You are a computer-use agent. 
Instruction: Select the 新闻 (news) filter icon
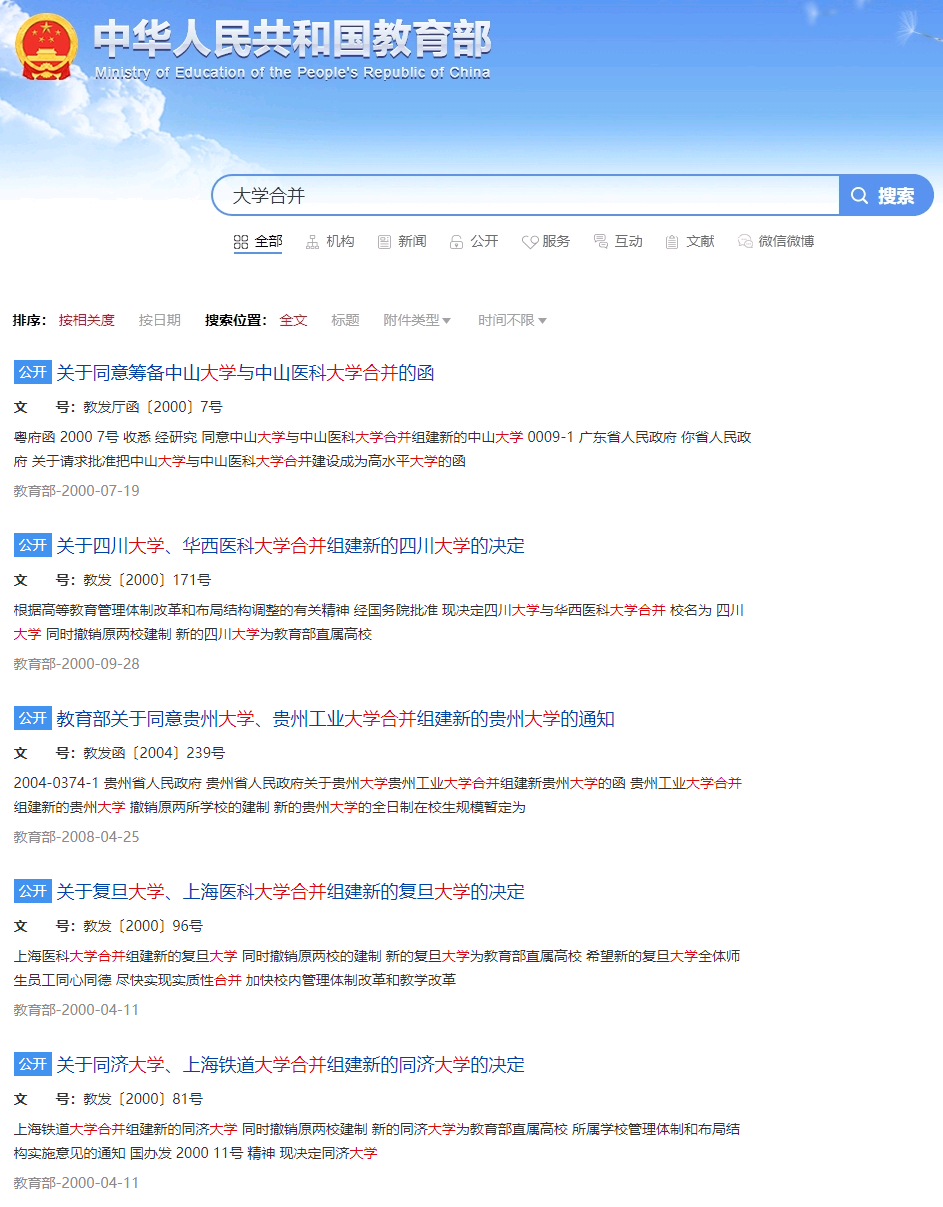(384, 241)
